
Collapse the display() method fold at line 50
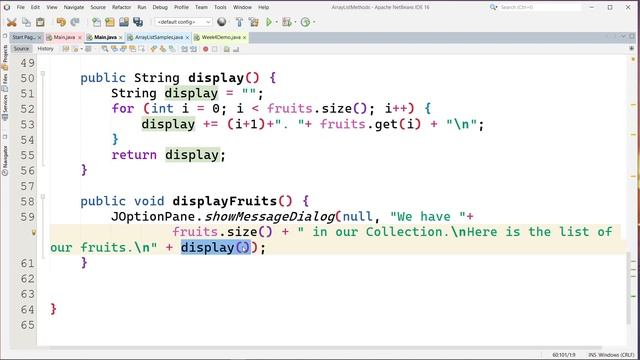[x=42, y=74]
